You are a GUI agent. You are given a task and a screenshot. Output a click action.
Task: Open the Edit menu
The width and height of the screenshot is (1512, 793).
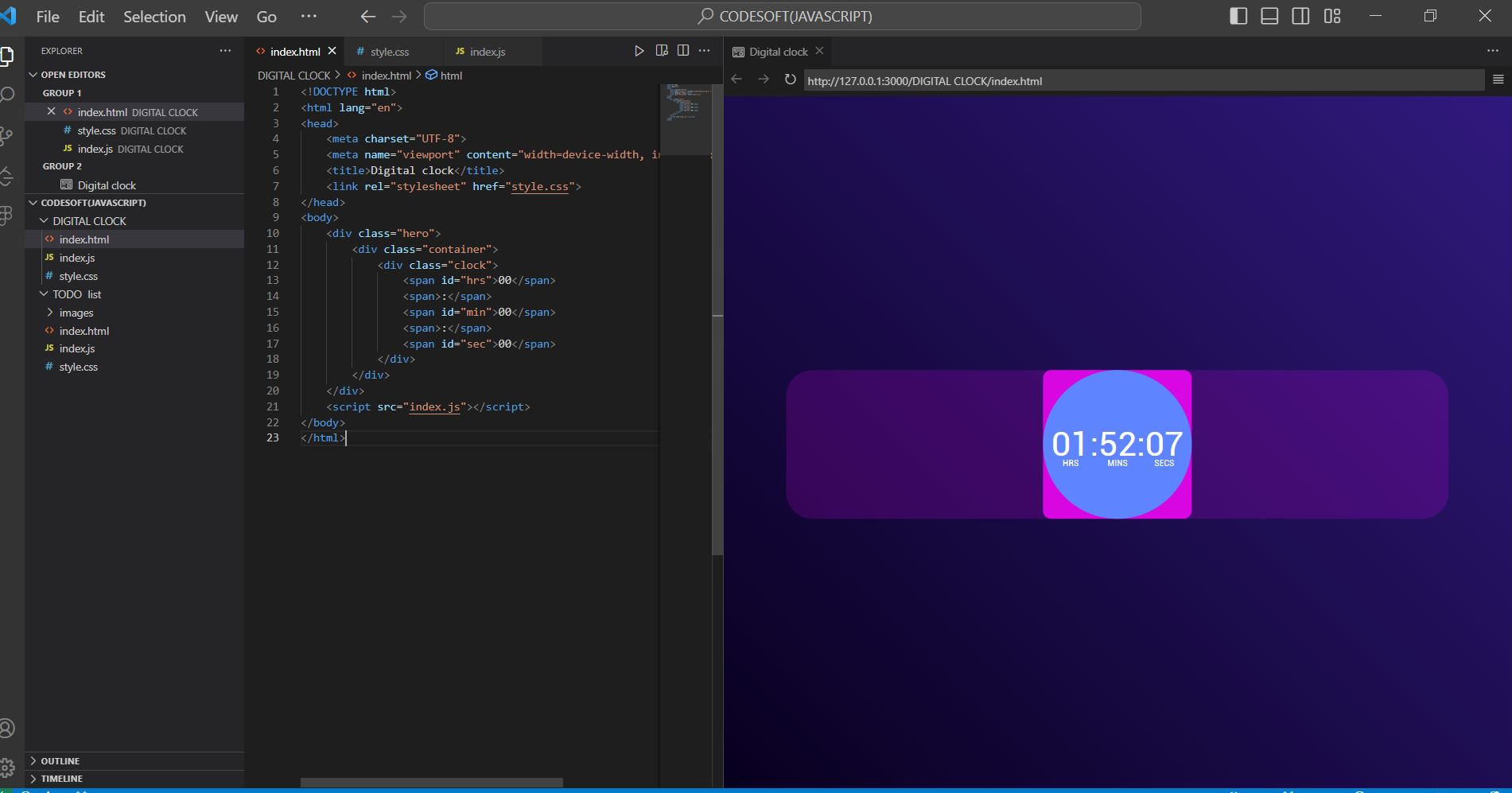(91, 17)
